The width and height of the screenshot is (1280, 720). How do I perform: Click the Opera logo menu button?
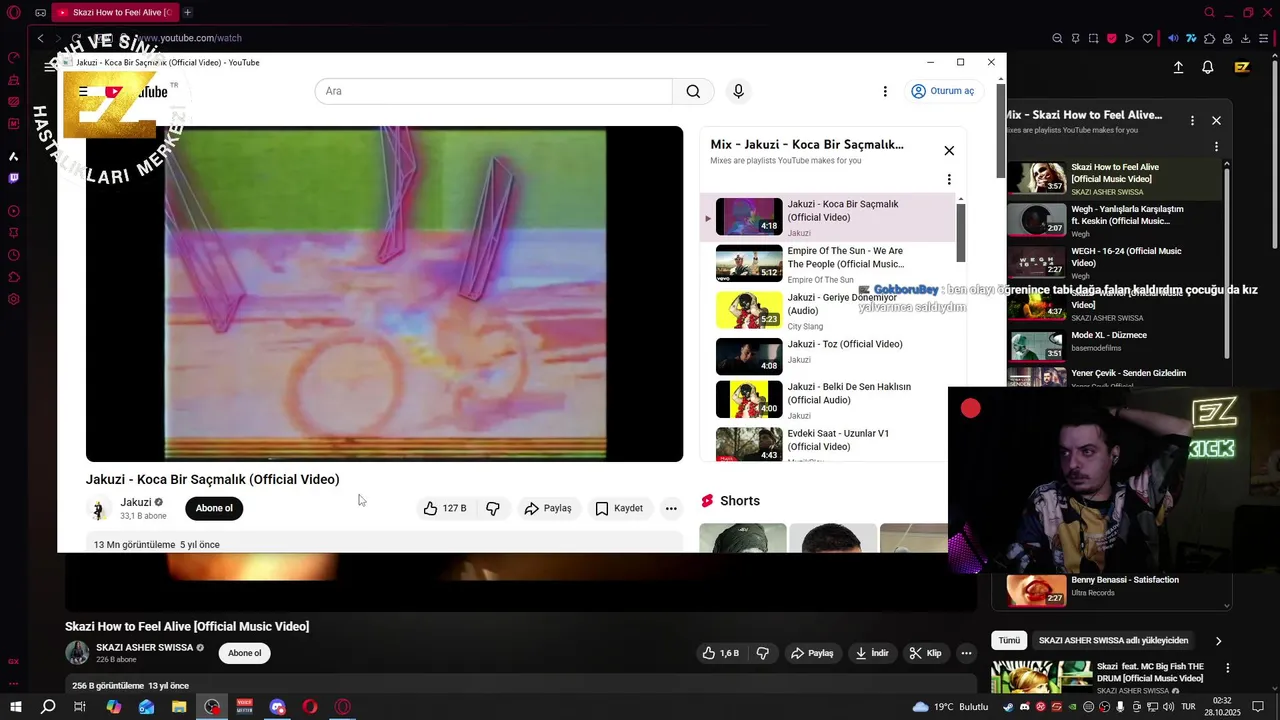tap(13, 13)
